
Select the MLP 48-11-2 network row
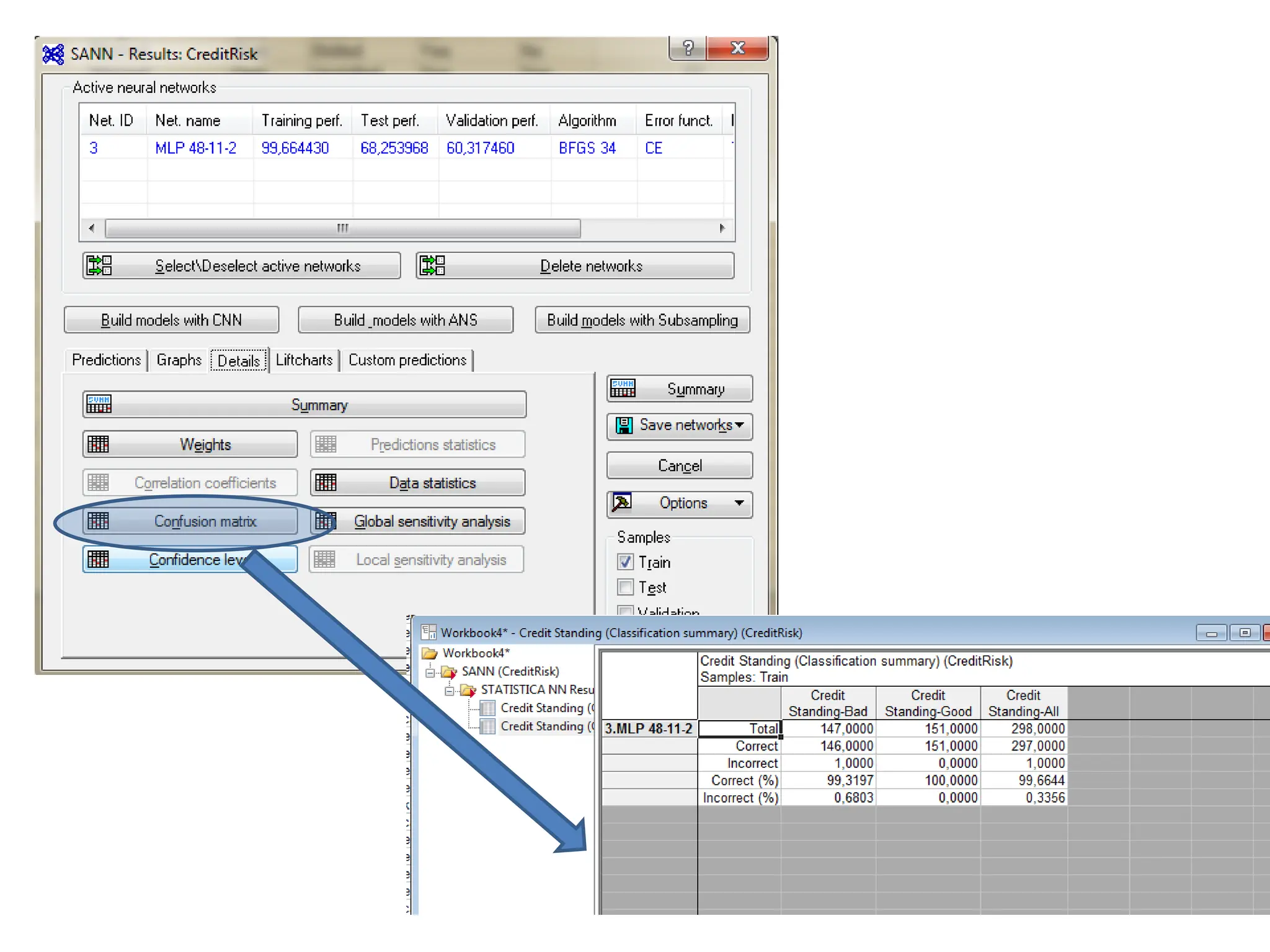click(195, 148)
